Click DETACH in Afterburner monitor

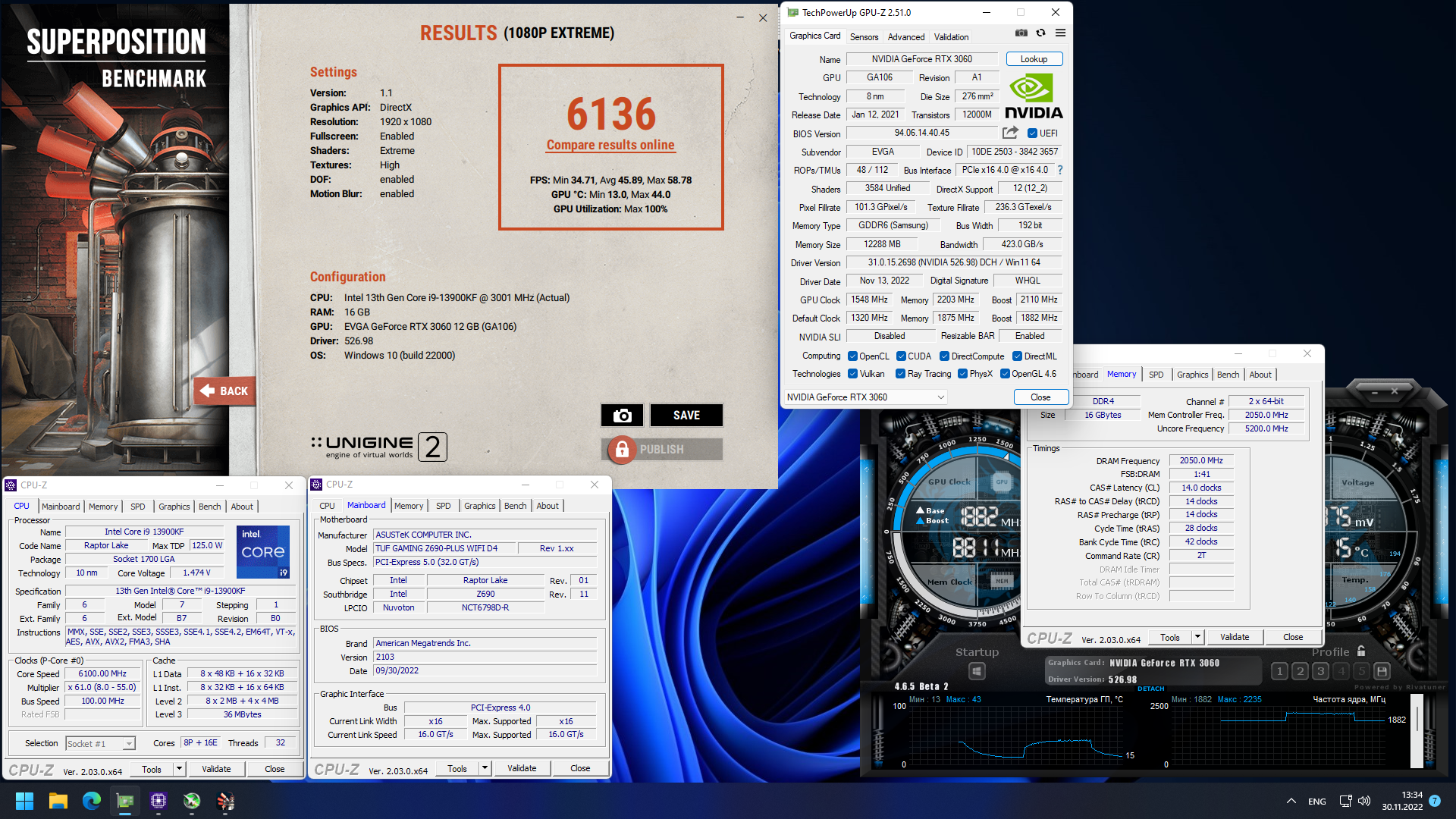click(1150, 689)
